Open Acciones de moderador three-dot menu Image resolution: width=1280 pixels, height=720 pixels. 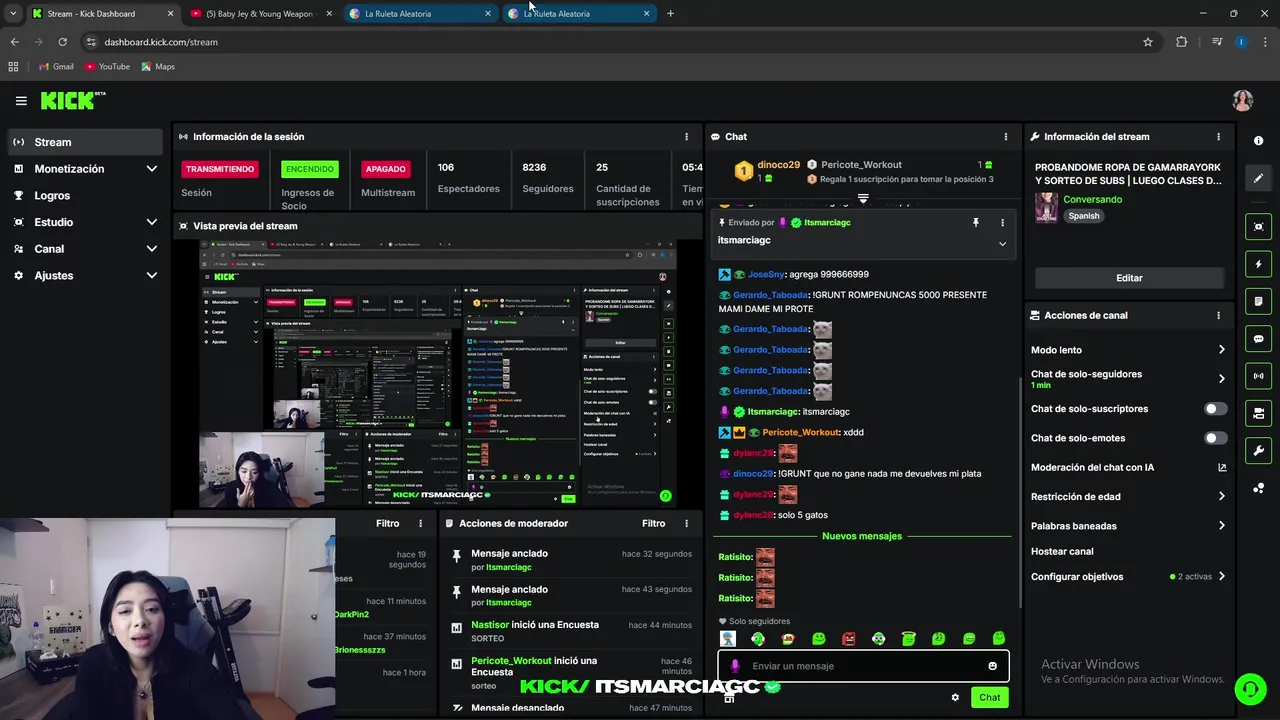point(686,523)
